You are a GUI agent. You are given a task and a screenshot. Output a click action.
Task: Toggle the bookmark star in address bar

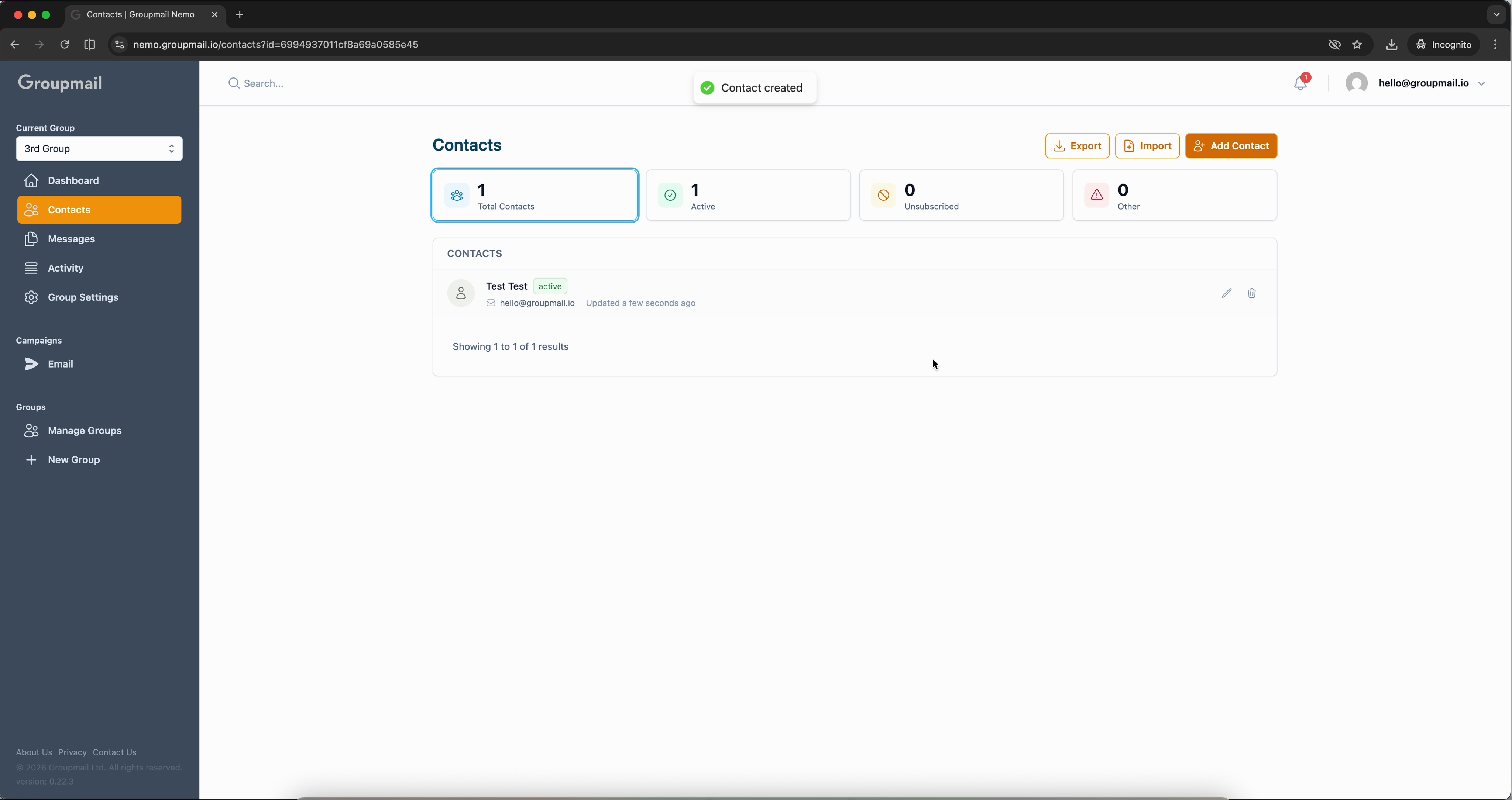pyautogui.click(x=1358, y=44)
